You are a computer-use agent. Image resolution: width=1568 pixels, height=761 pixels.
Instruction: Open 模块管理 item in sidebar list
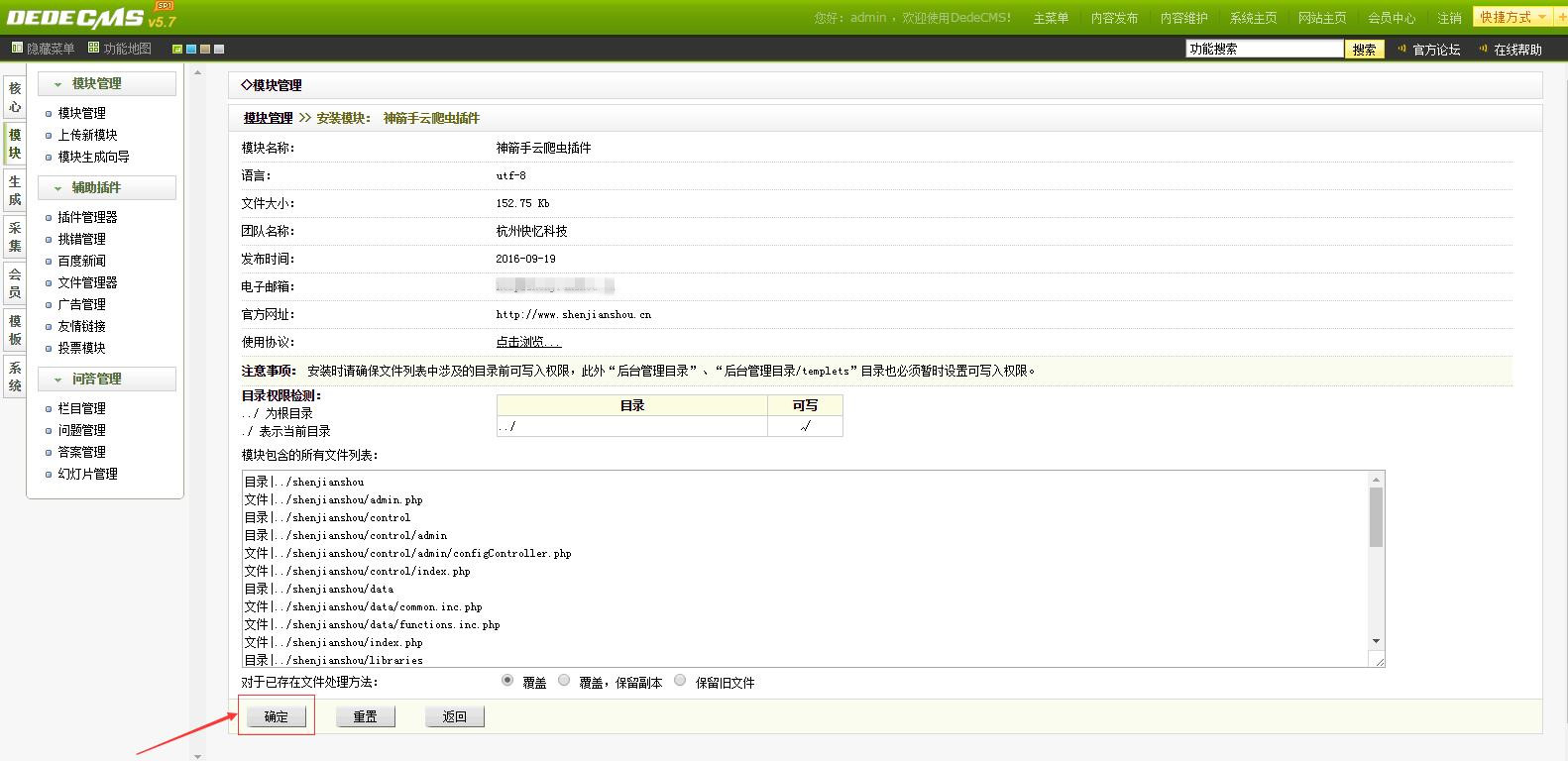pyautogui.click(x=81, y=113)
